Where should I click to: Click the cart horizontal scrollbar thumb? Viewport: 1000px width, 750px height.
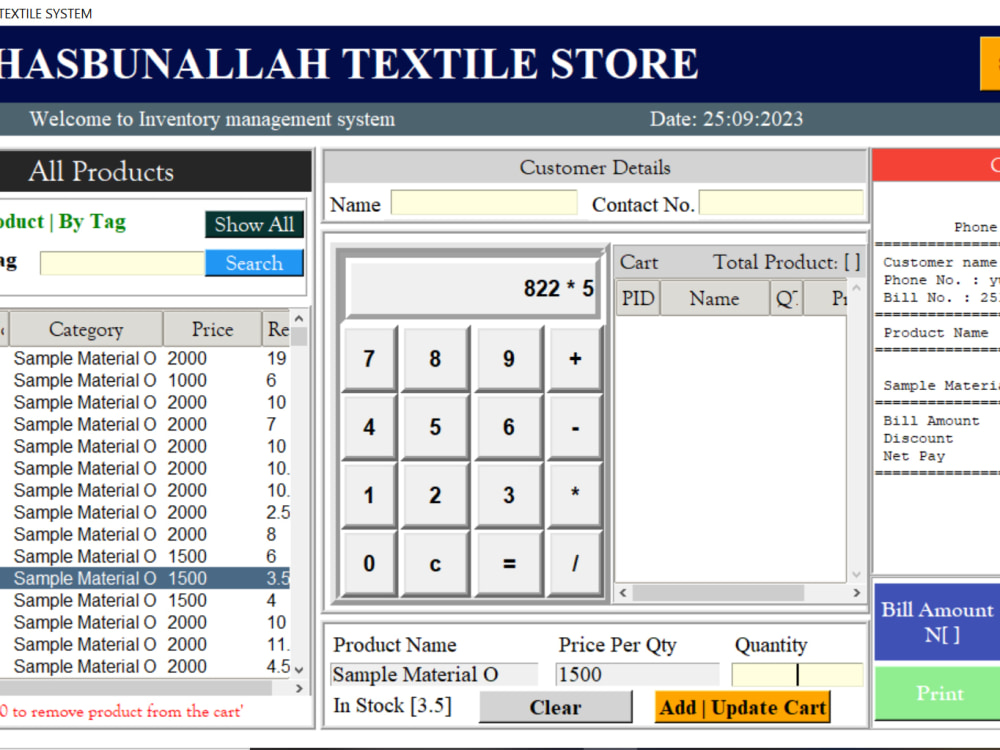pyautogui.click(x=718, y=592)
